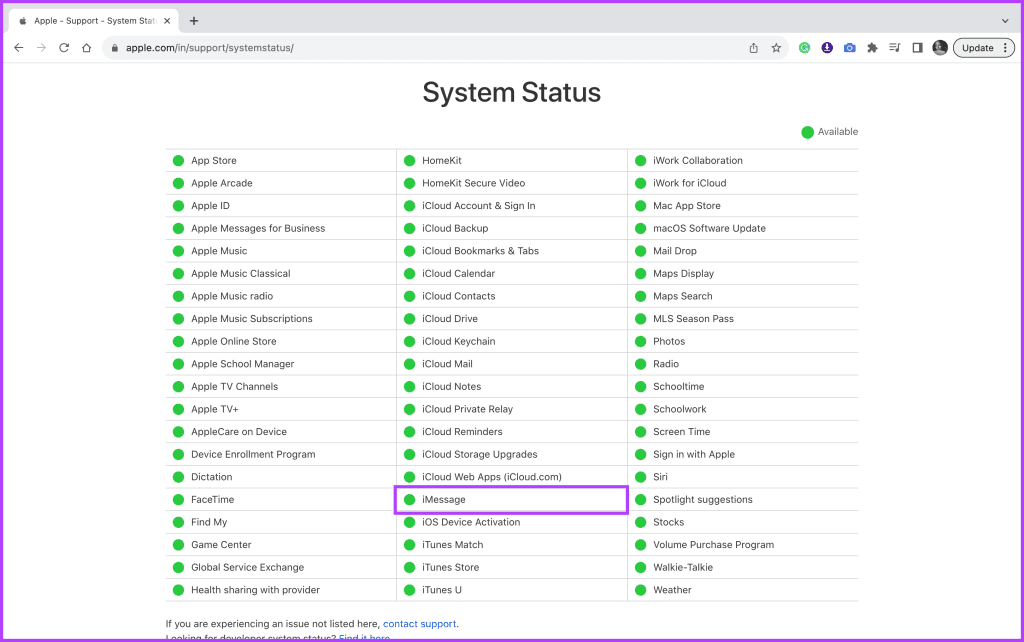Select the Find My status entry
Image resolution: width=1024 pixels, height=642 pixels.
(x=209, y=522)
